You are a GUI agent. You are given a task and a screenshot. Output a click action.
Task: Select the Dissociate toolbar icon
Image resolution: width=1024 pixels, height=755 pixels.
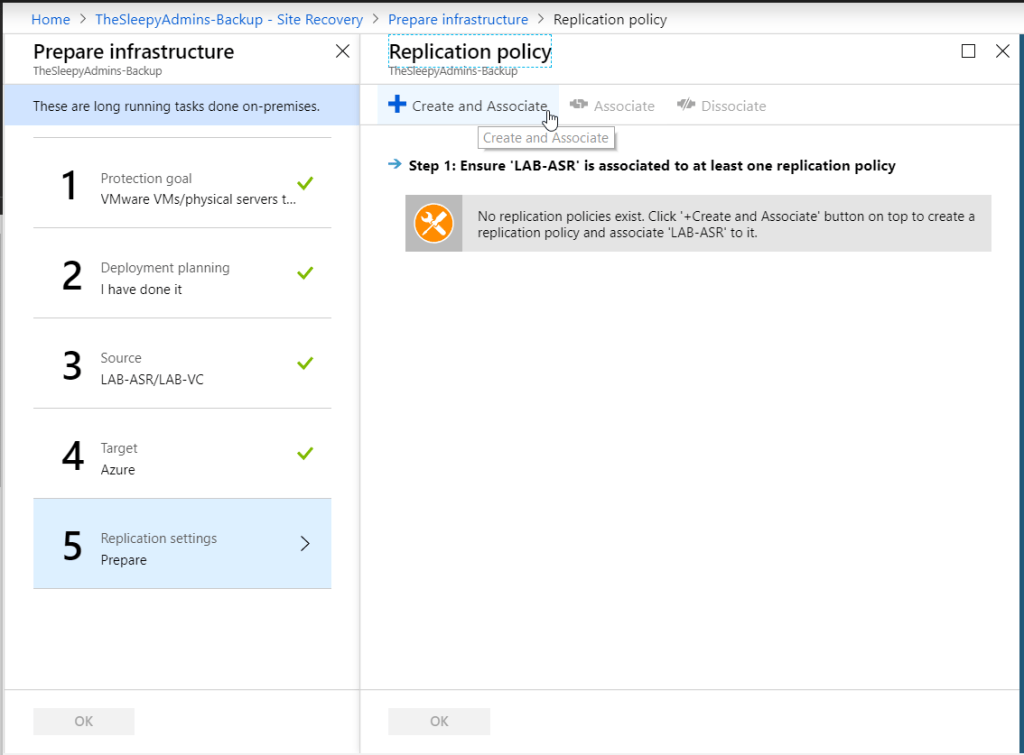[688, 105]
